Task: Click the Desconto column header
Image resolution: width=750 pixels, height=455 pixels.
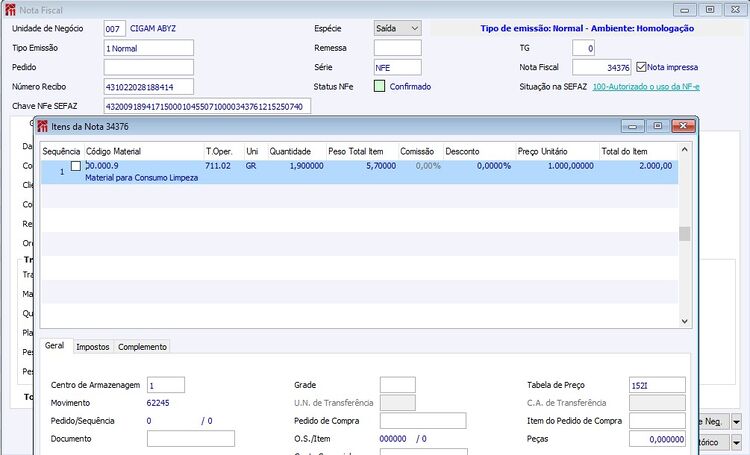Action: pos(479,151)
